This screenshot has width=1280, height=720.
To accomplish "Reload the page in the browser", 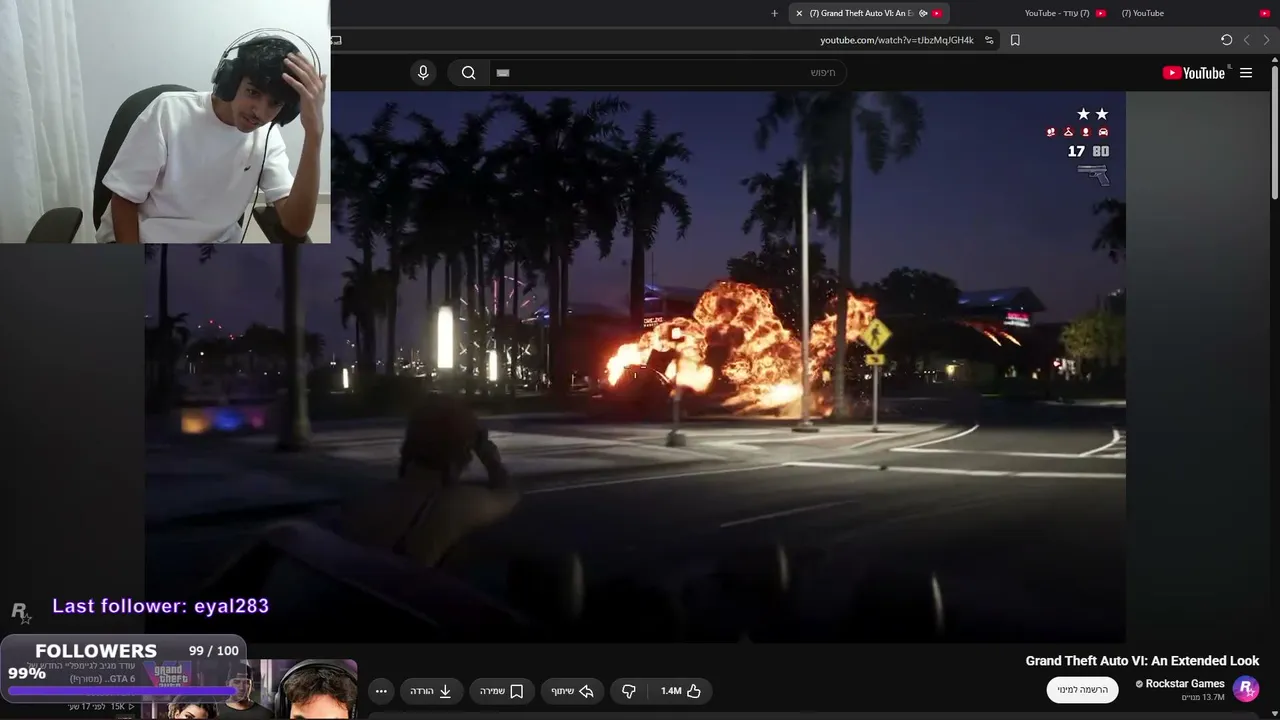I will pos(1226,40).
